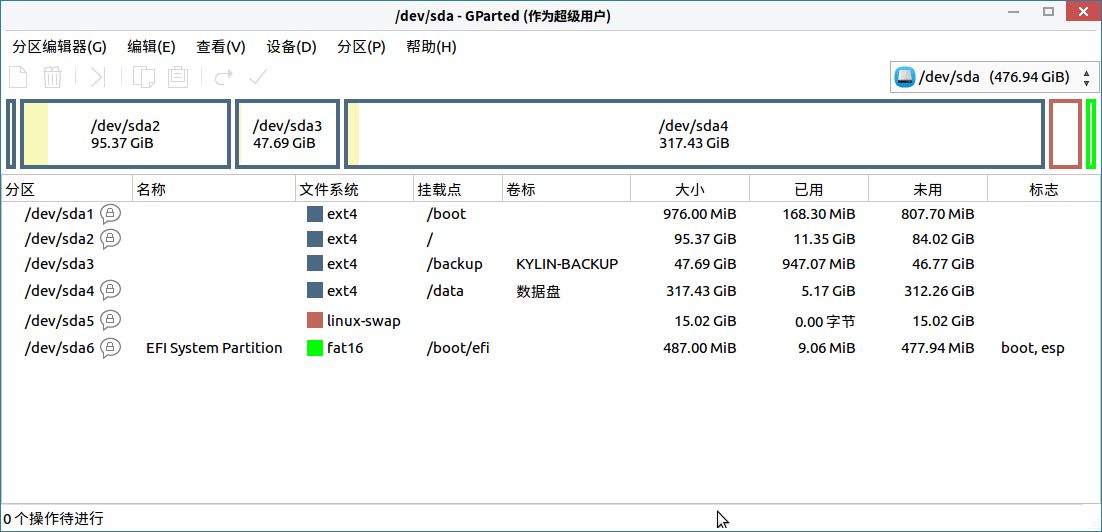
Task: Click the 477.94 MiB unused value
Action: tap(938, 348)
